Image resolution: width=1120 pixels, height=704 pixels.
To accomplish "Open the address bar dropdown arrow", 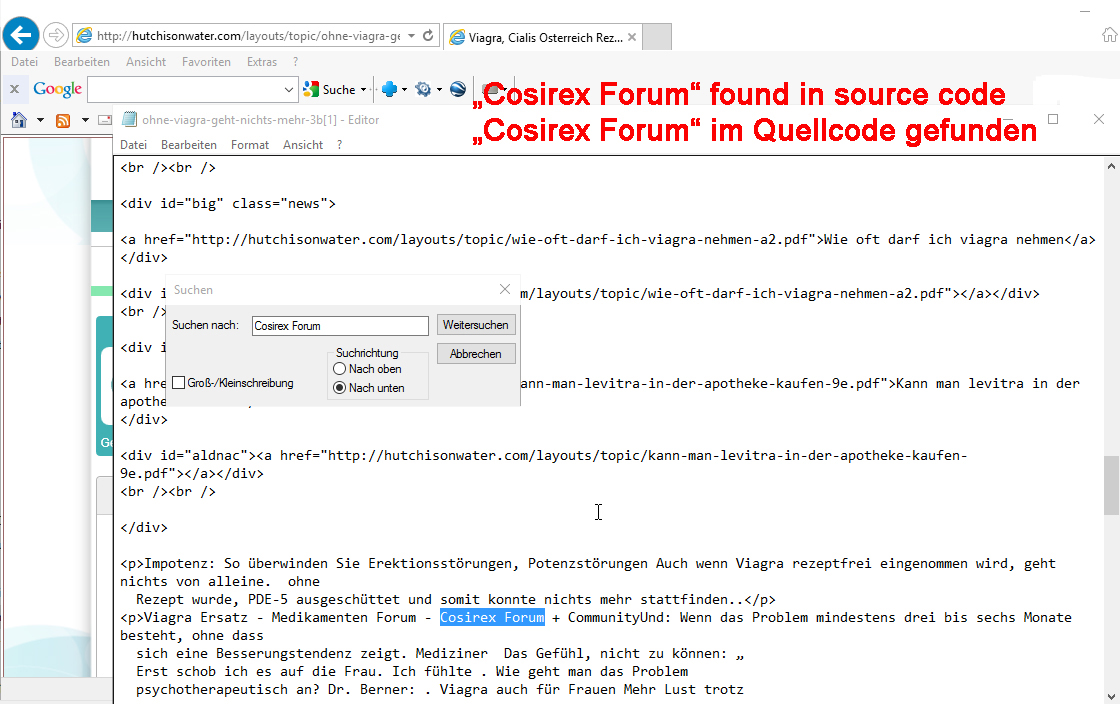I will [x=411, y=36].
